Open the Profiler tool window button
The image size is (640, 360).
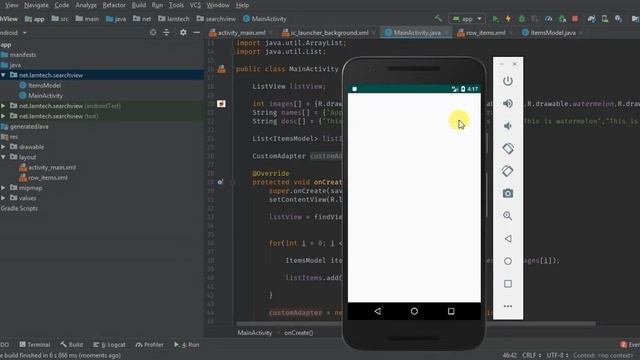pos(149,344)
